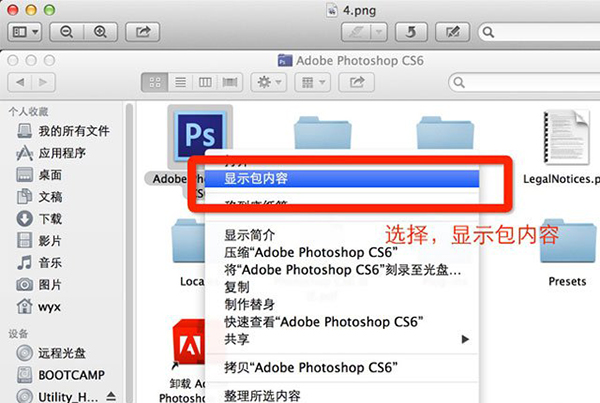
Task: Click the Adobe Photoshop CS6 title folder icon
Action: pyautogui.click(x=285, y=60)
